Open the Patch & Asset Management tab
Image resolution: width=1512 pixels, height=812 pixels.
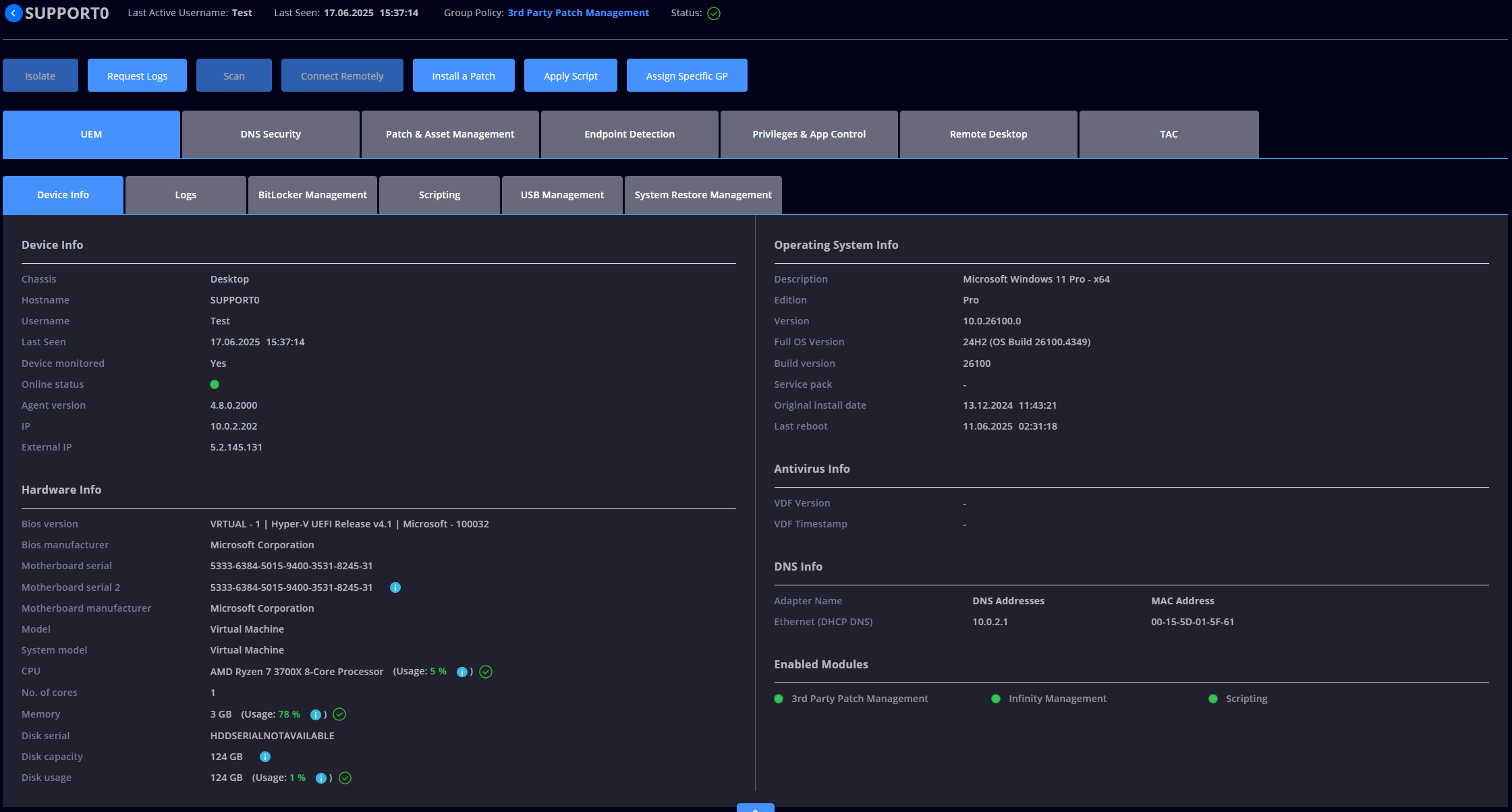coord(450,134)
